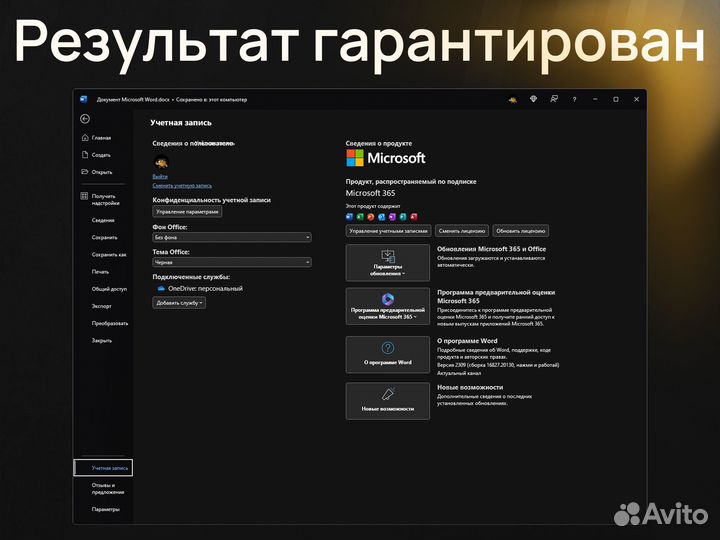
Task: Open Параметры at the sidebar bottom
Action: click(x=105, y=509)
